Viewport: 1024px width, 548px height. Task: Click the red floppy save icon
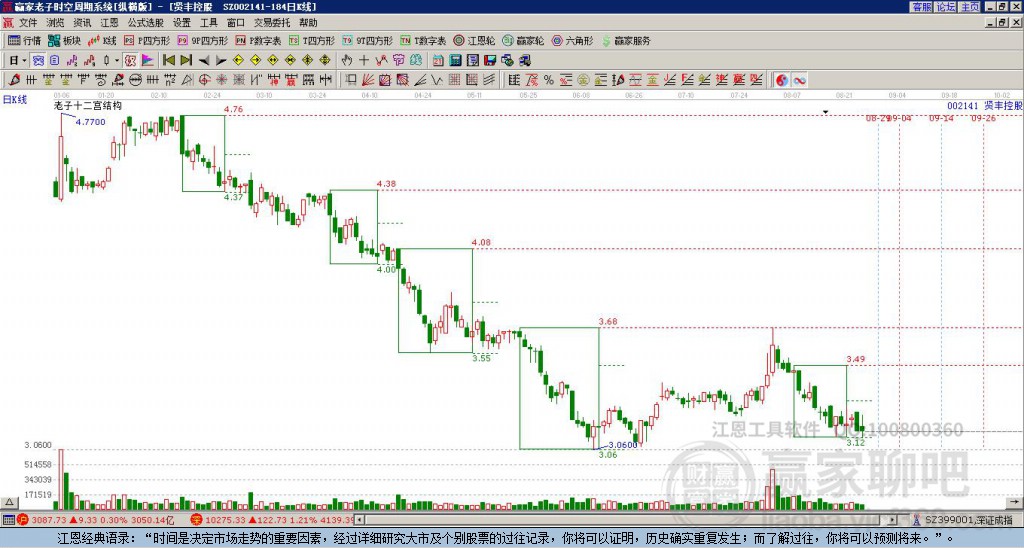click(x=490, y=61)
